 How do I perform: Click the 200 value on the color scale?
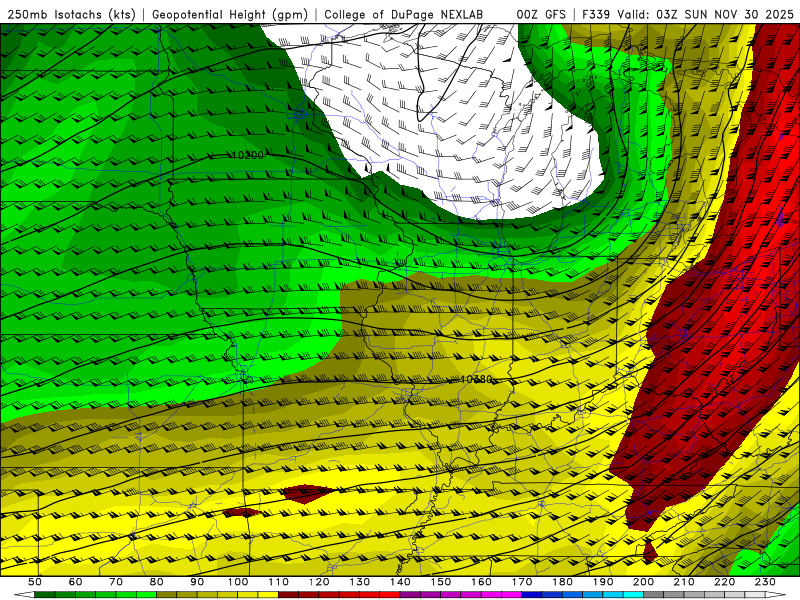click(644, 582)
